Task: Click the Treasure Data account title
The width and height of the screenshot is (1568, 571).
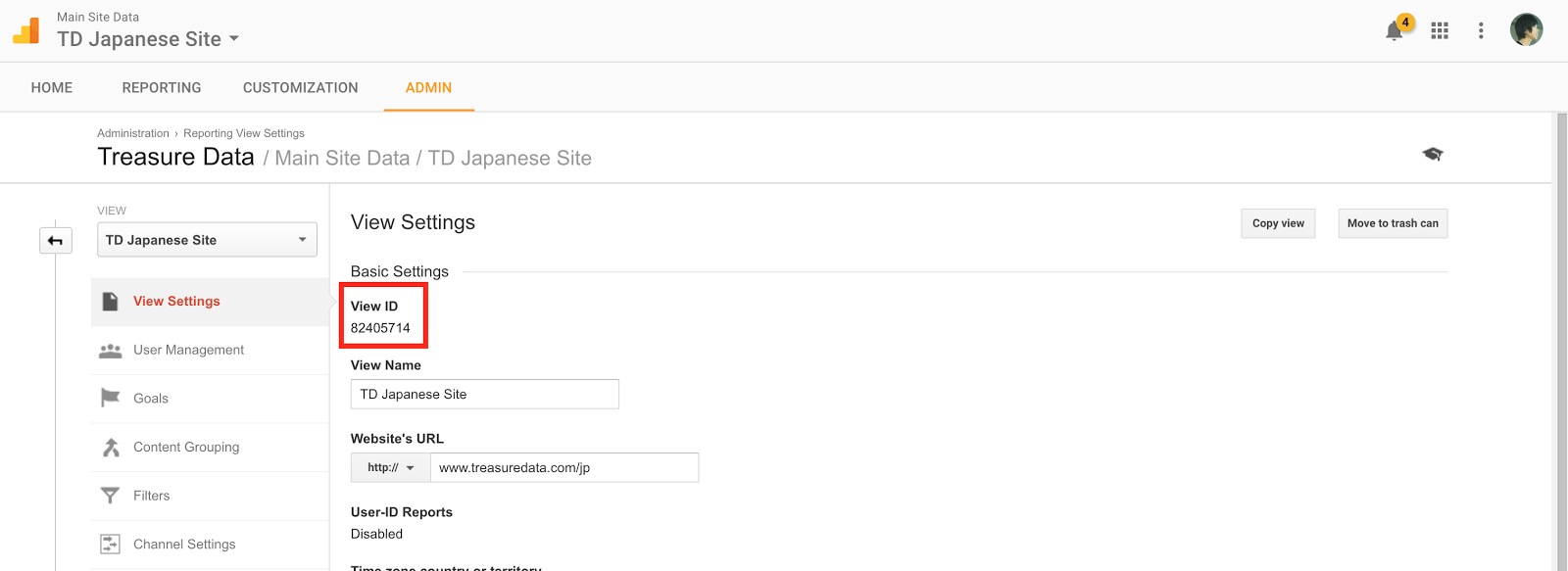Action: 176,158
